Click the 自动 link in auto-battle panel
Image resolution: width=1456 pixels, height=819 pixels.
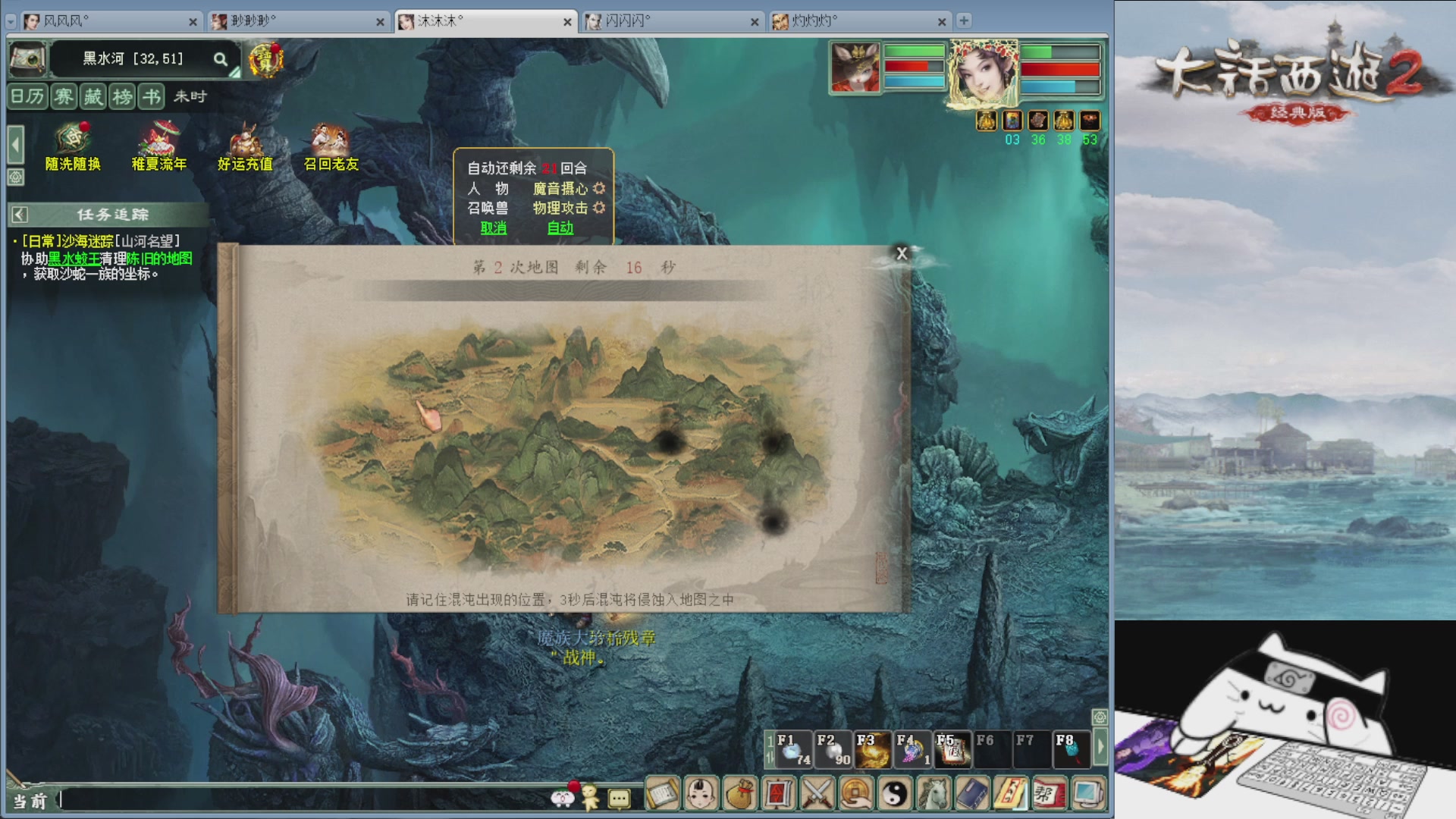coord(560,227)
